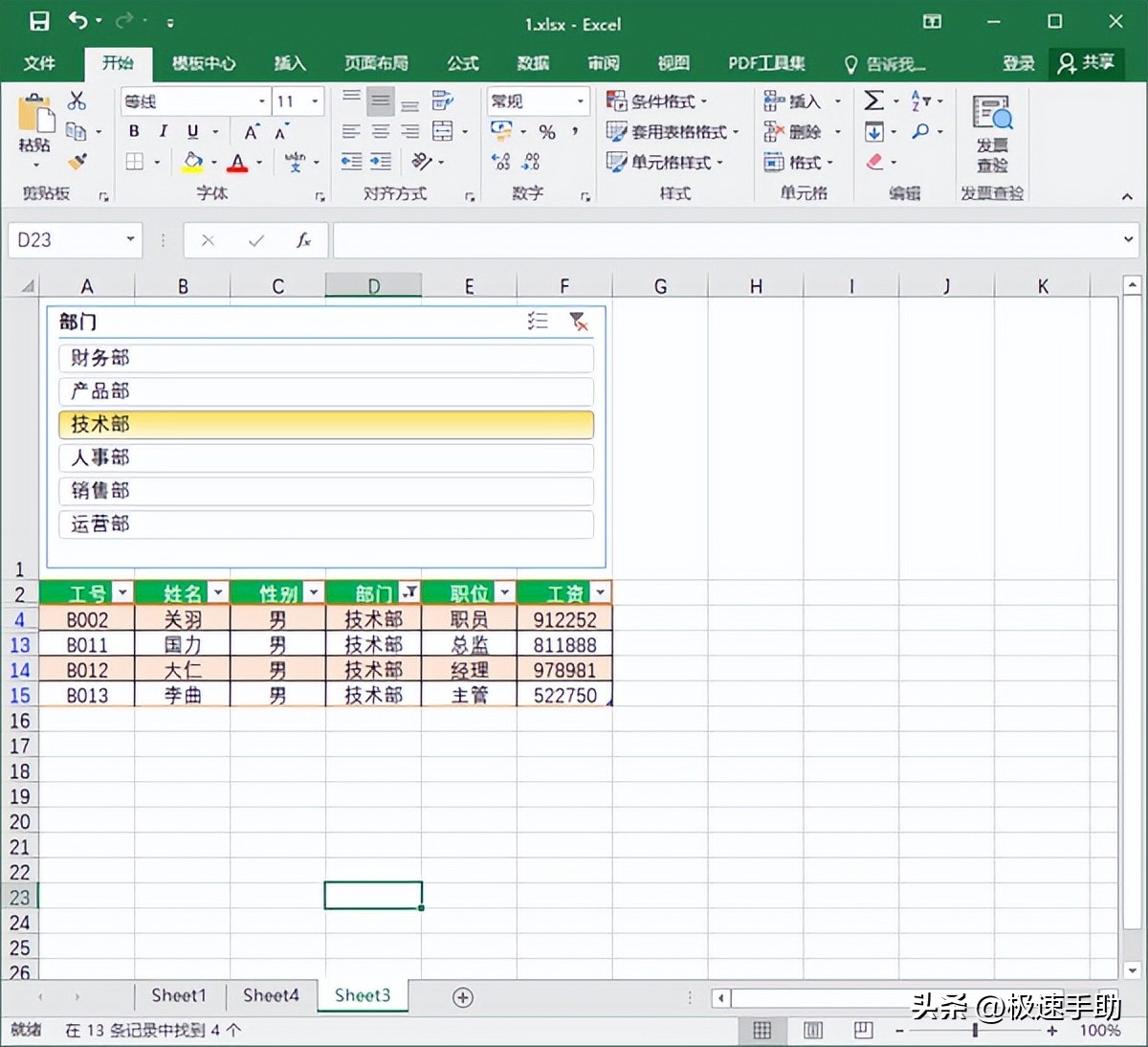Viewport: 1148px width, 1047px height.
Task: Click the insert function fx icon
Action: pyautogui.click(x=303, y=240)
